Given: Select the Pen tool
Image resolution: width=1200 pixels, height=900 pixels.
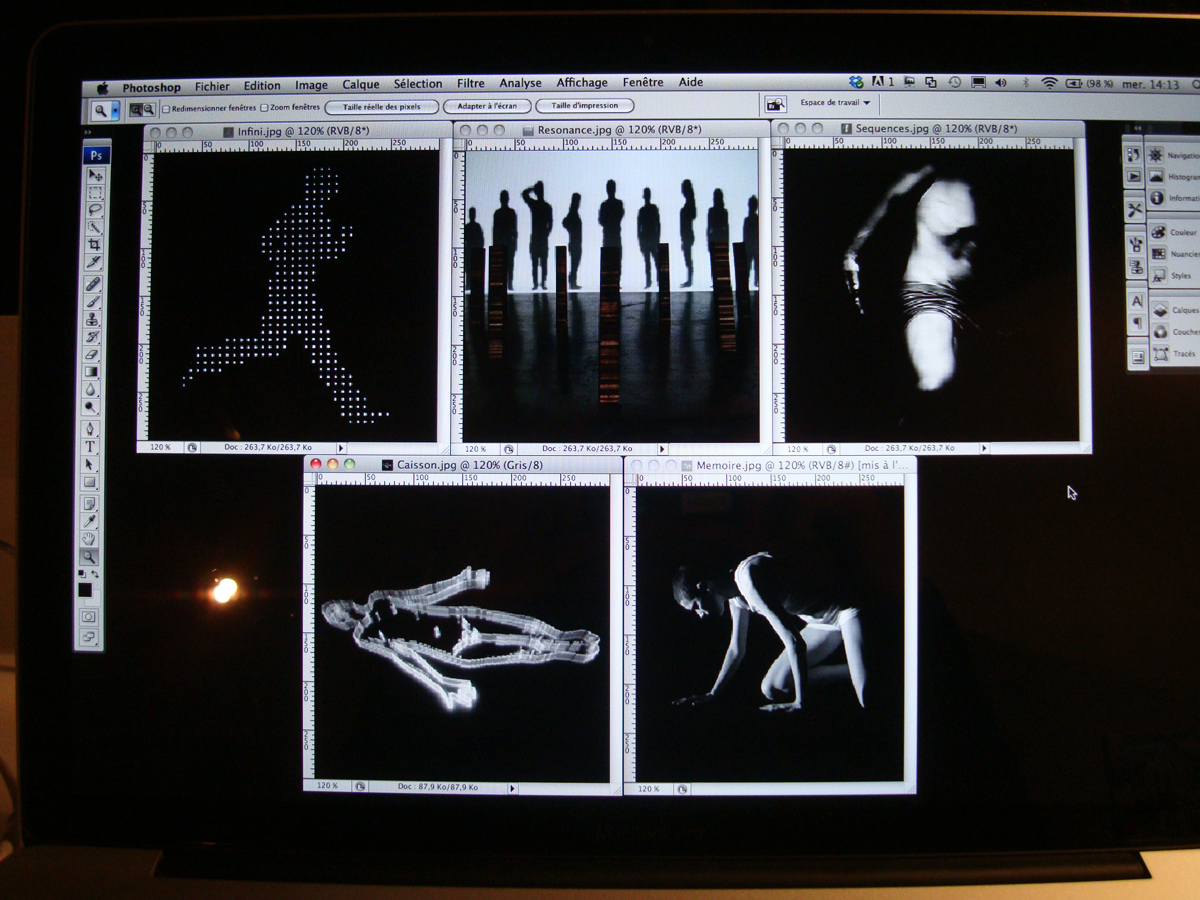Looking at the screenshot, I should 91,429.
